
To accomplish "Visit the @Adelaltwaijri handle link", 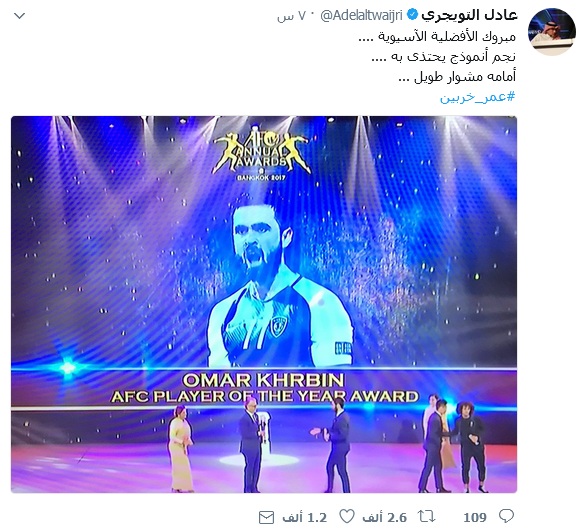I will (361, 15).
